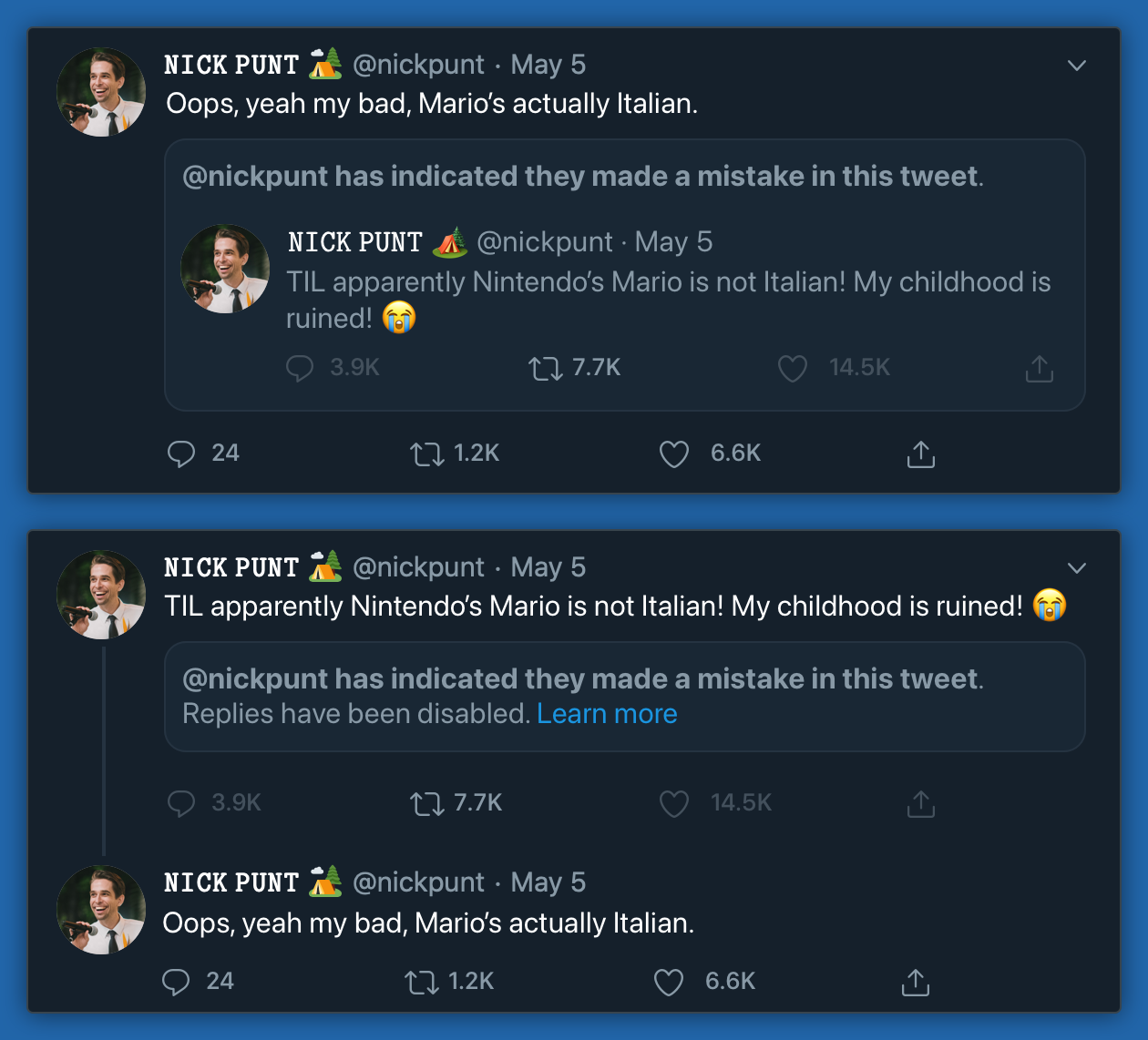Viewport: 1148px width, 1040px height.
Task: Select the May 5 timestamp on top tweet
Action: point(548,65)
